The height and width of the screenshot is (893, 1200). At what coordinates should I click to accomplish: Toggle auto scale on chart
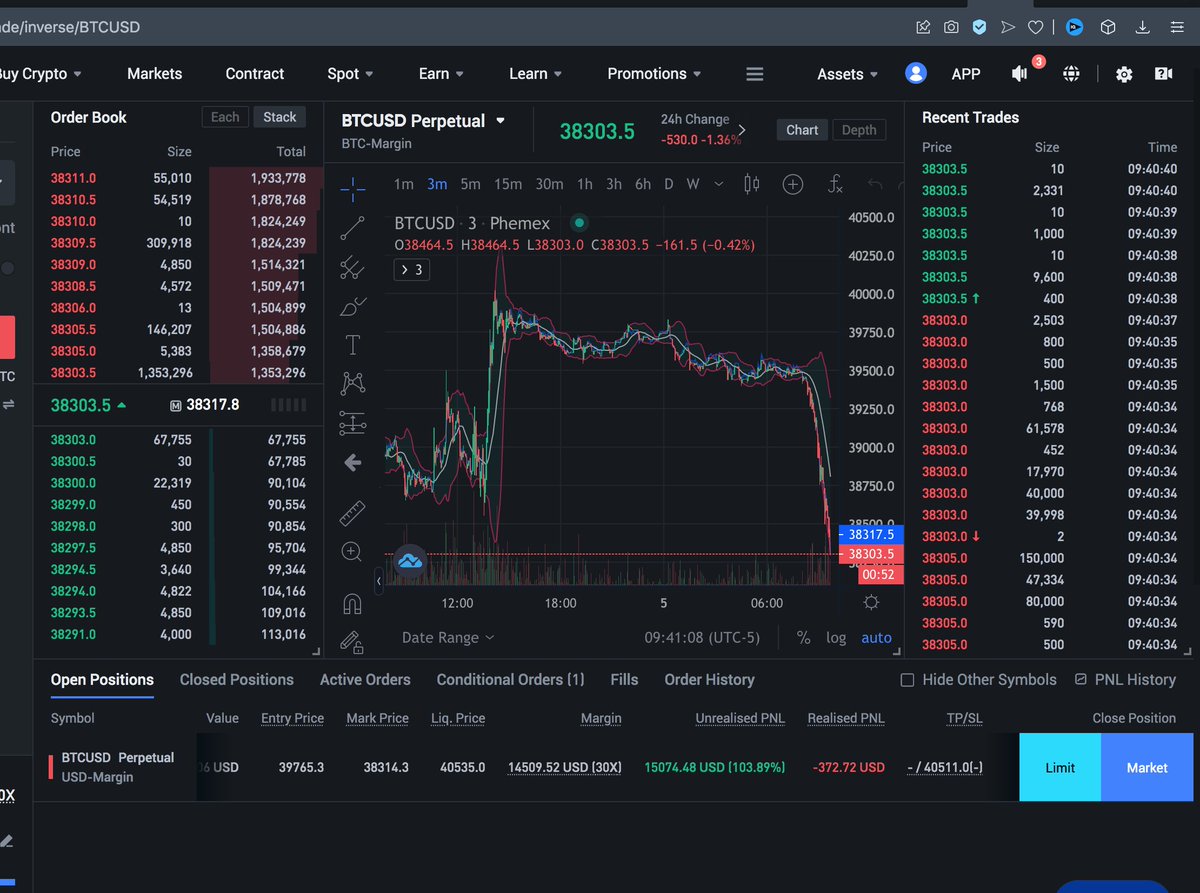click(x=876, y=638)
